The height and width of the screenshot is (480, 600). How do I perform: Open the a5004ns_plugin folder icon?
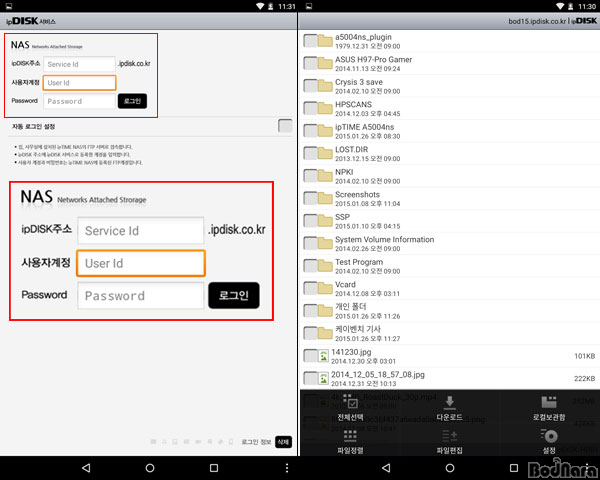[x=325, y=41]
